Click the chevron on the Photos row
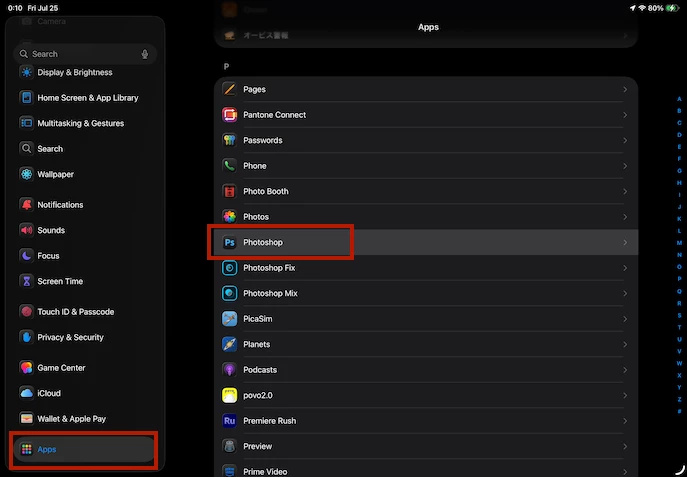This screenshot has width=687, height=477. 625,217
